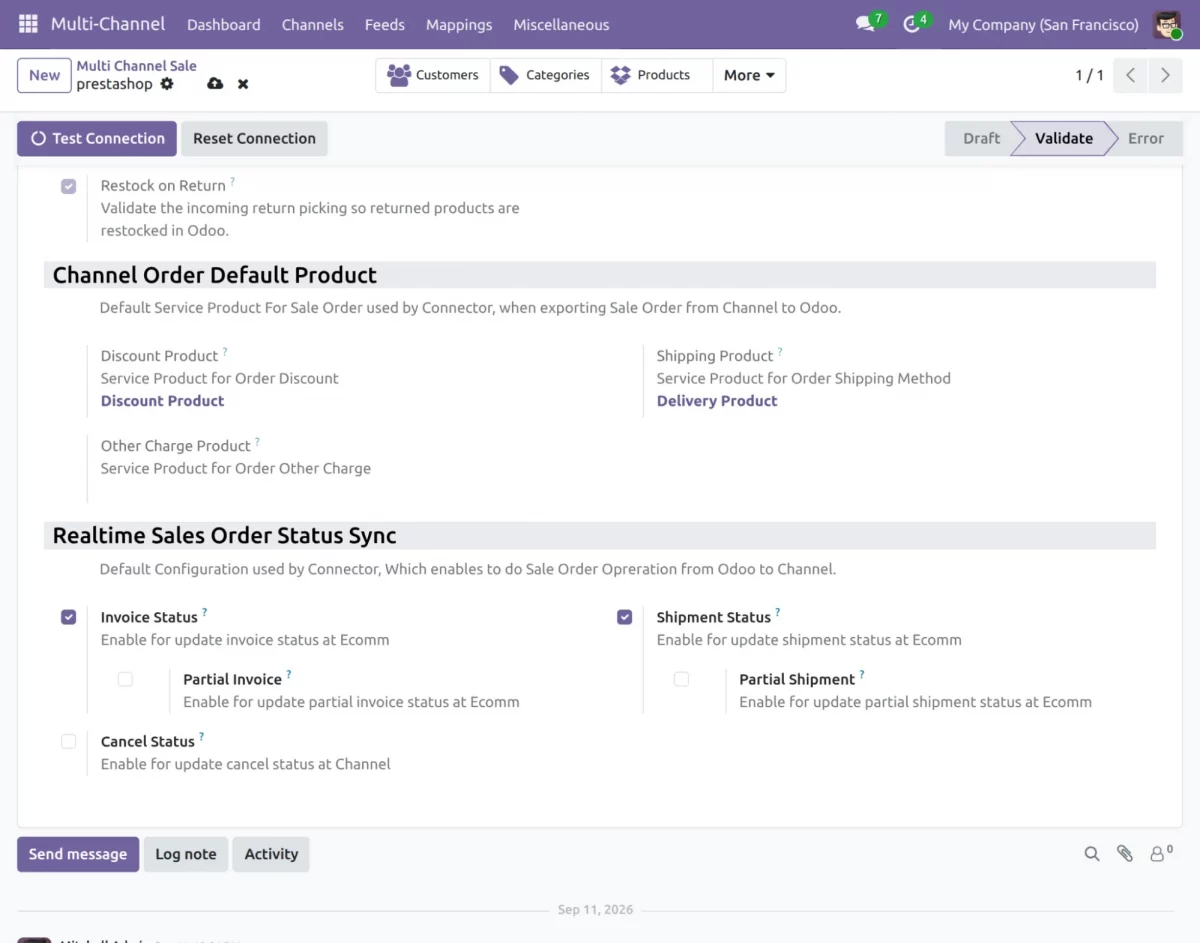Click the Activity button
The height and width of the screenshot is (943, 1200).
click(271, 854)
